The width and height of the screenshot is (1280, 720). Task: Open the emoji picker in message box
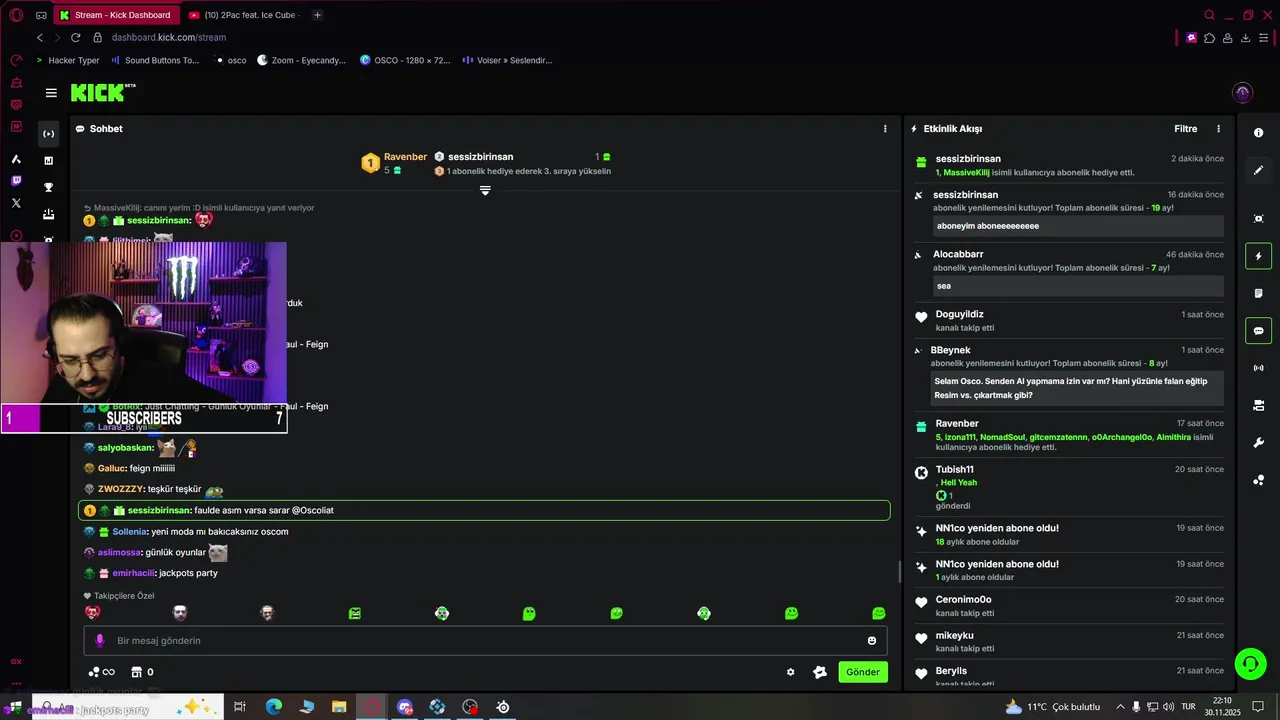[x=872, y=641]
